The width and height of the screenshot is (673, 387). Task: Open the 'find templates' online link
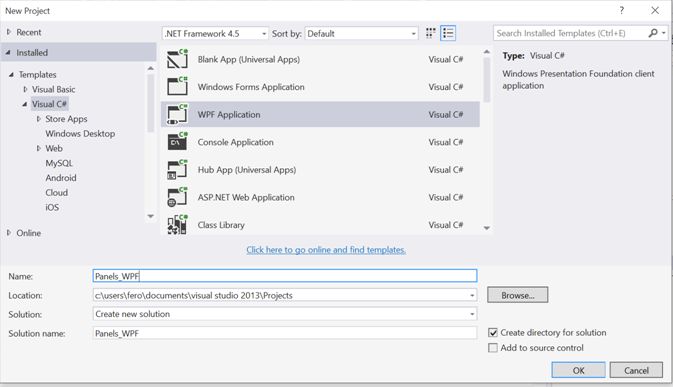[x=326, y=250]
